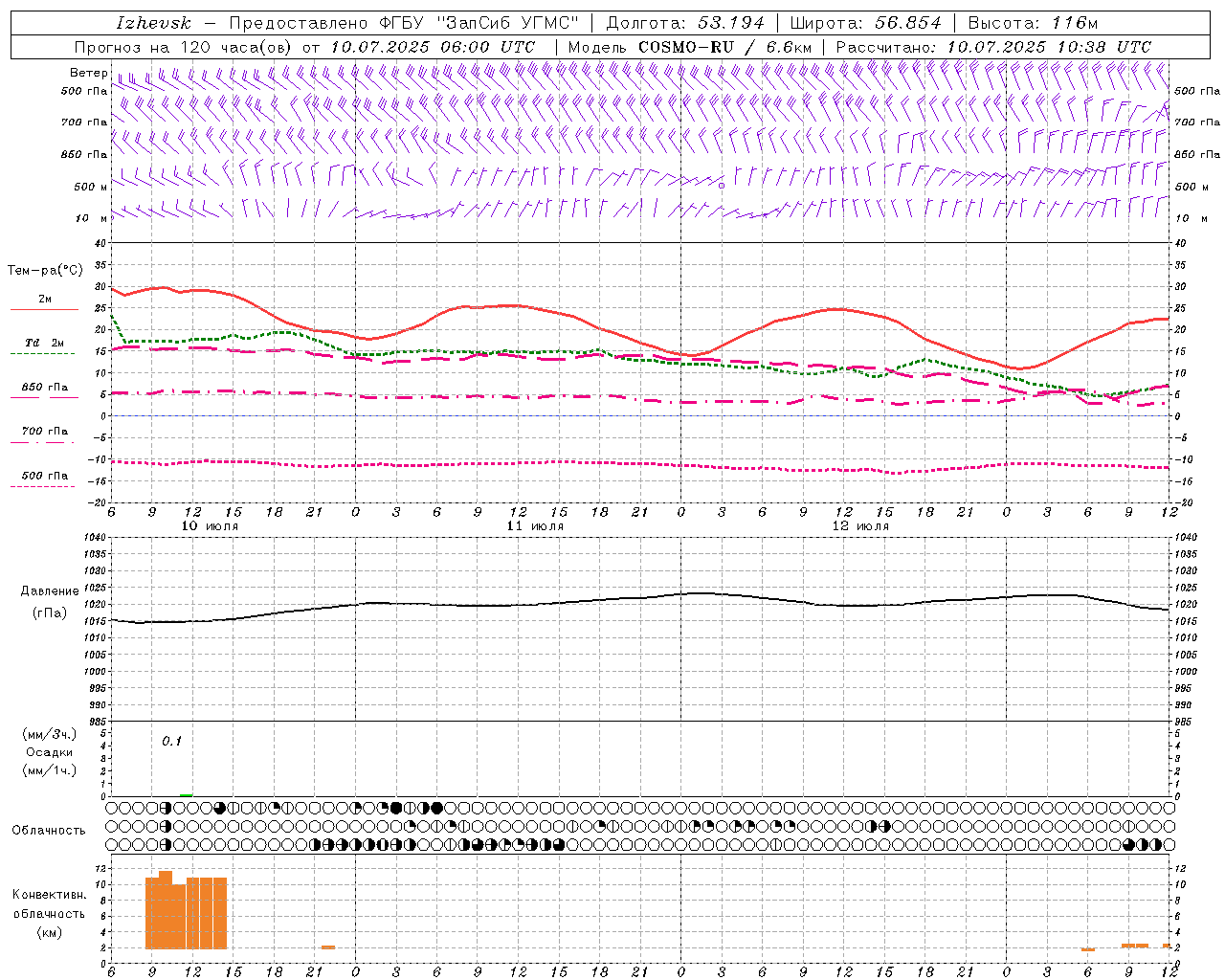Click the Осадки precipitation label
The image size is (1225, 980).
[49, 752]
